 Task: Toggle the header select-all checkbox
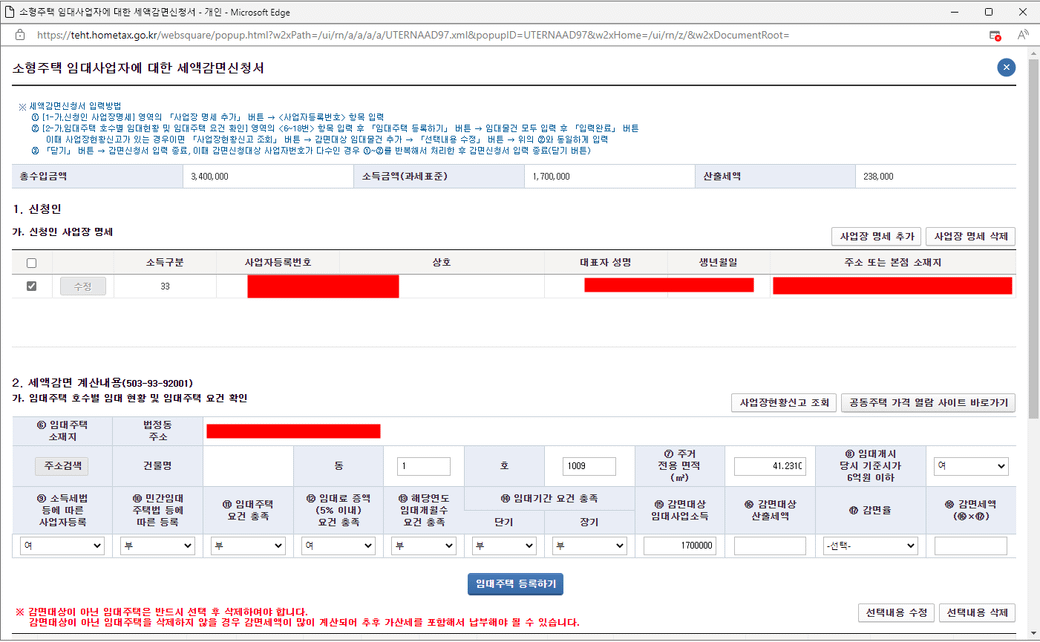(x=31, y=262)
